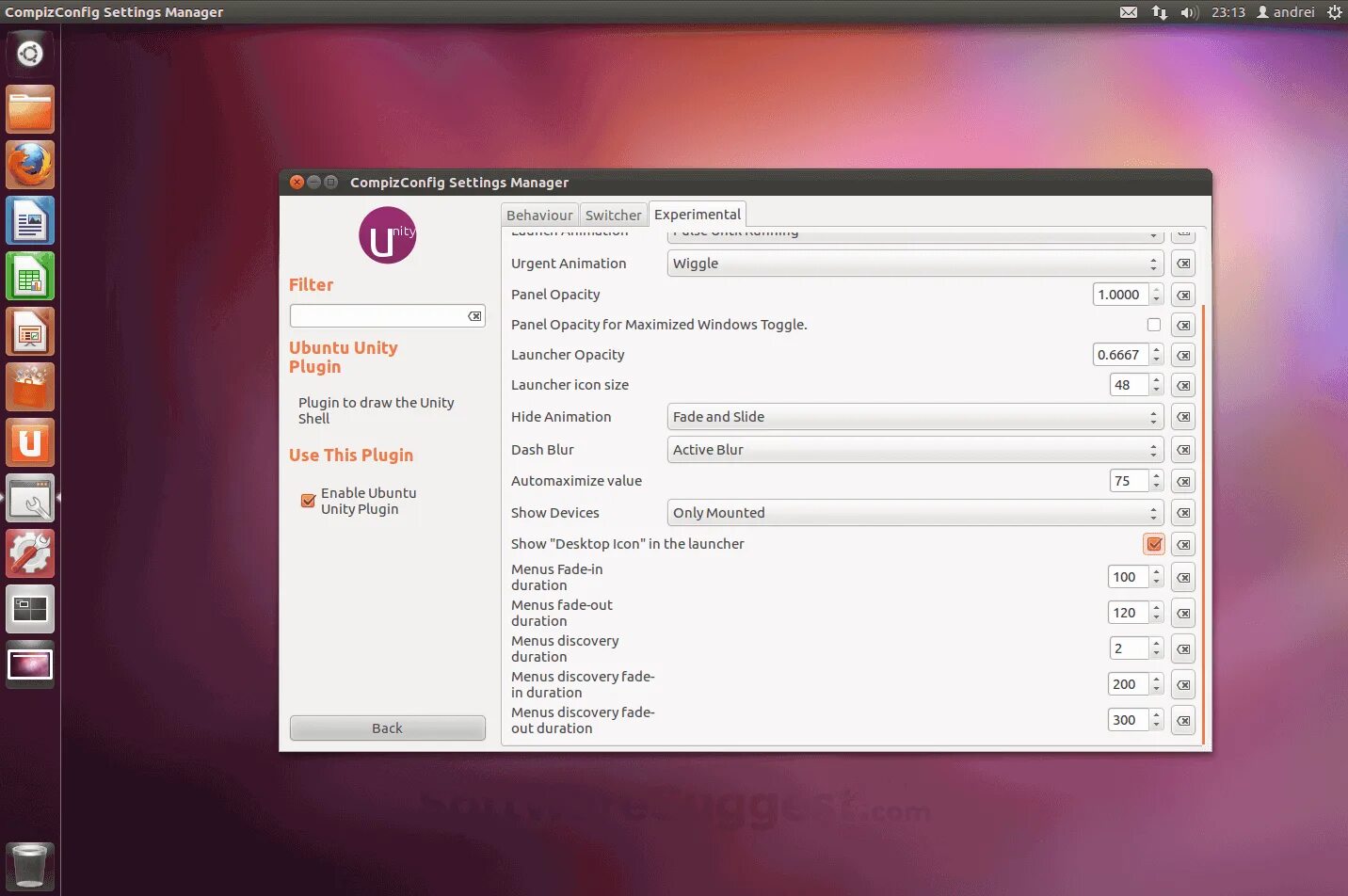Reset Show Devices to default
The image size is (1348, 896).
(x=1183, y=513)
